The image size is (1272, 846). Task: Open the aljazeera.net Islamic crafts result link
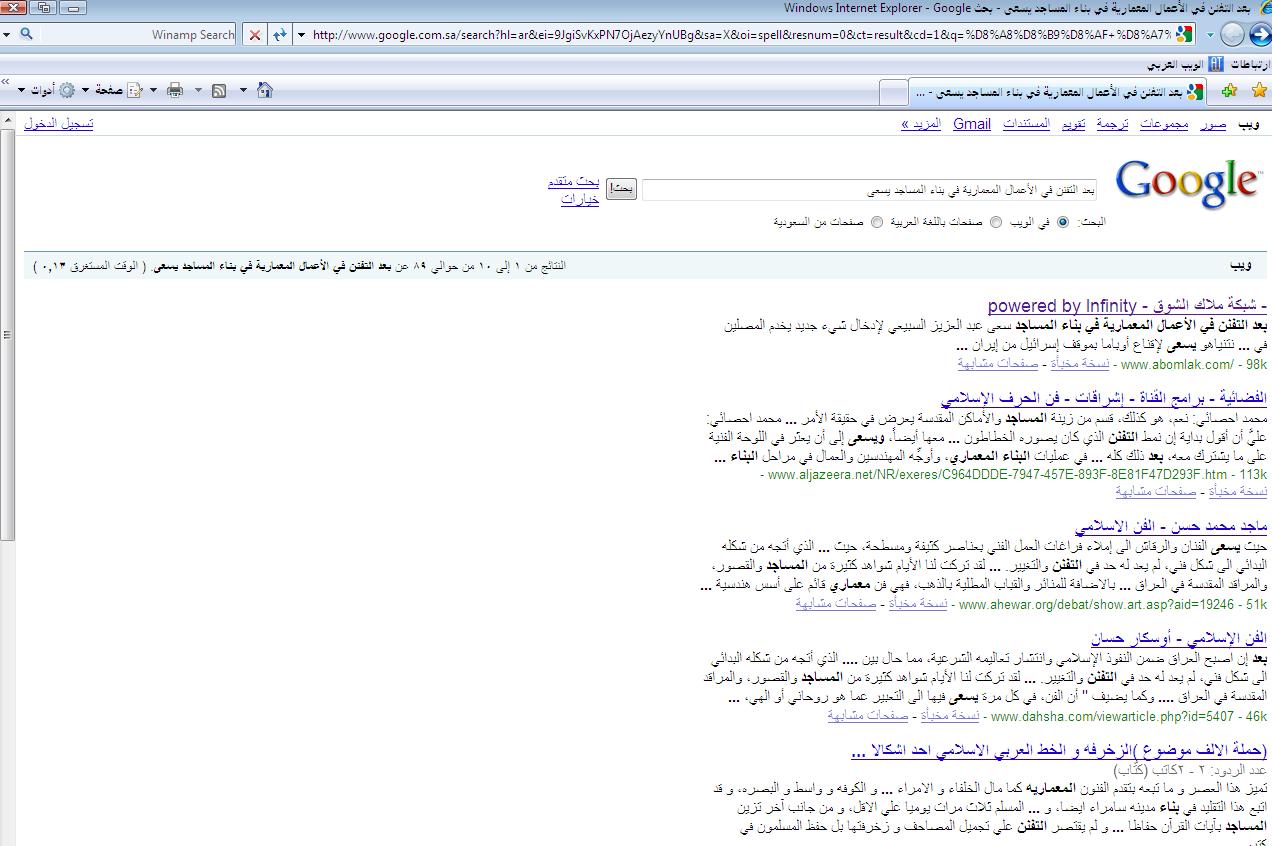pos(1103,398)
